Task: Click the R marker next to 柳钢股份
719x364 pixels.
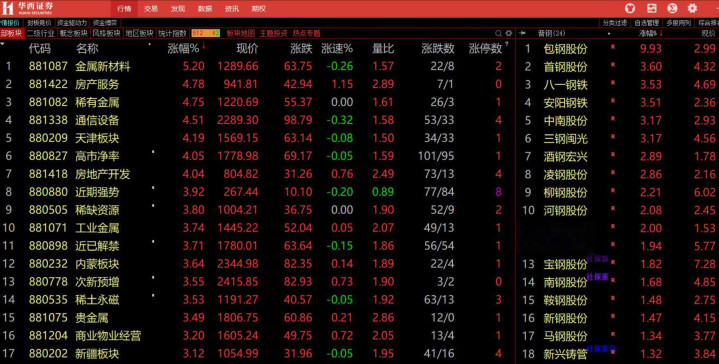Action: [x=613, y=190]
